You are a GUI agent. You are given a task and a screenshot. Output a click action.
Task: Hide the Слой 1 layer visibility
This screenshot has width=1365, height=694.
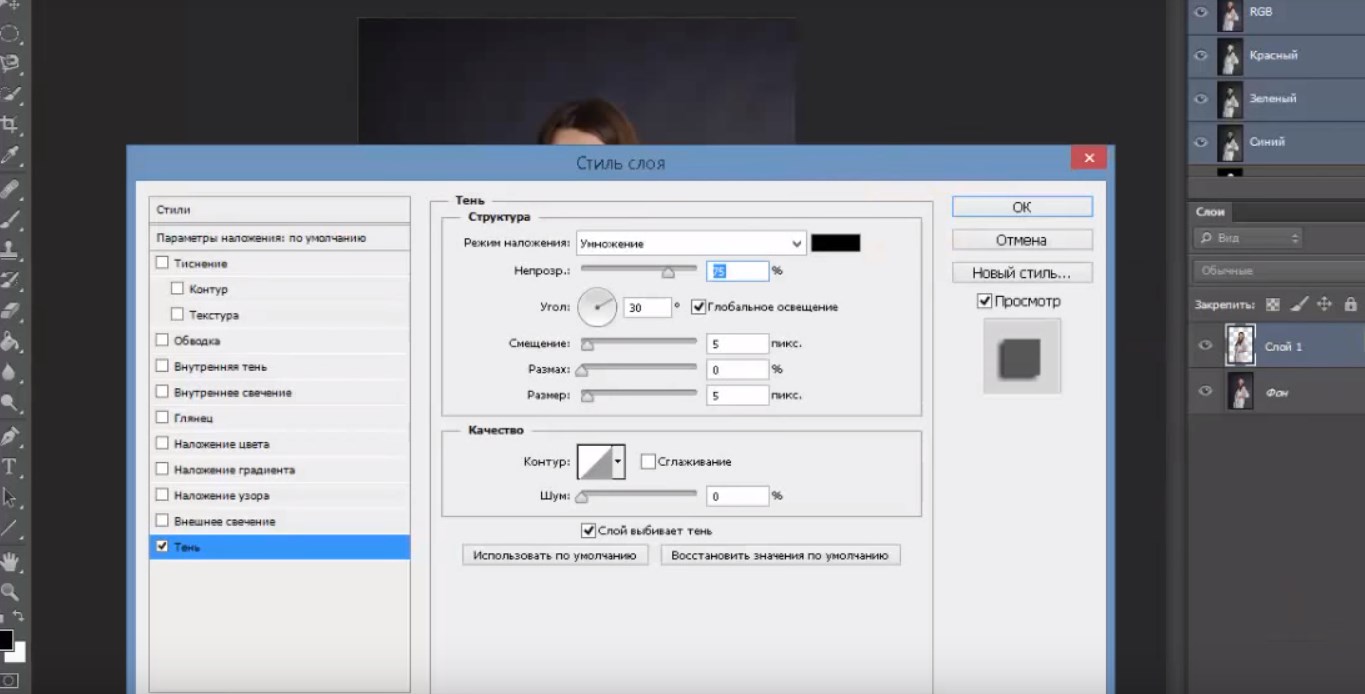pos(1205,346)
